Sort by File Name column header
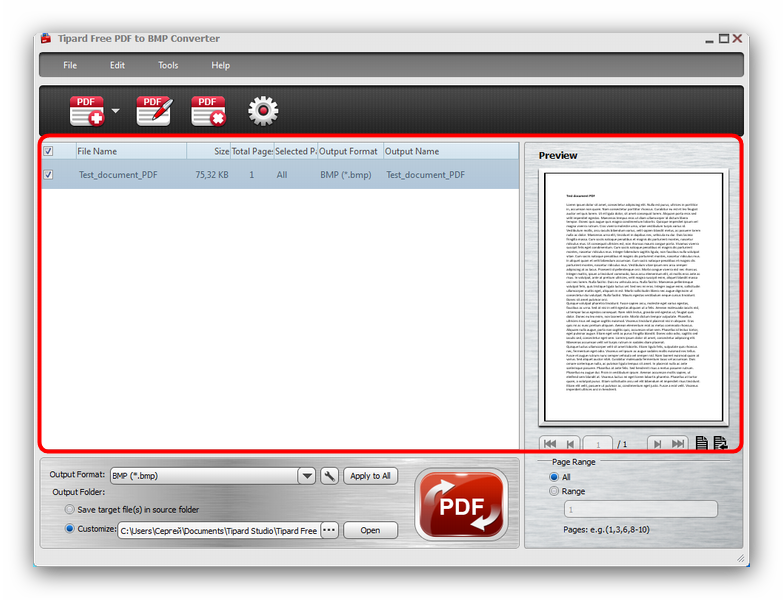Viewport: 783px width, 600px height. tap(131, 151)
